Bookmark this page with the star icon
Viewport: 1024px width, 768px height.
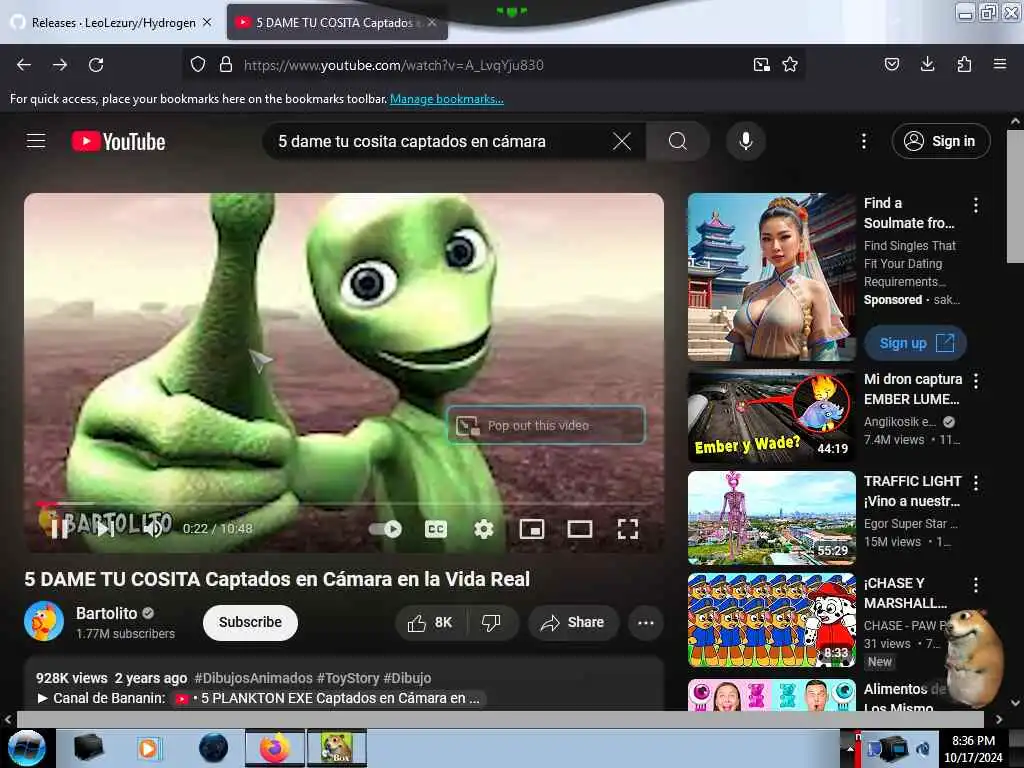point(790,65)
